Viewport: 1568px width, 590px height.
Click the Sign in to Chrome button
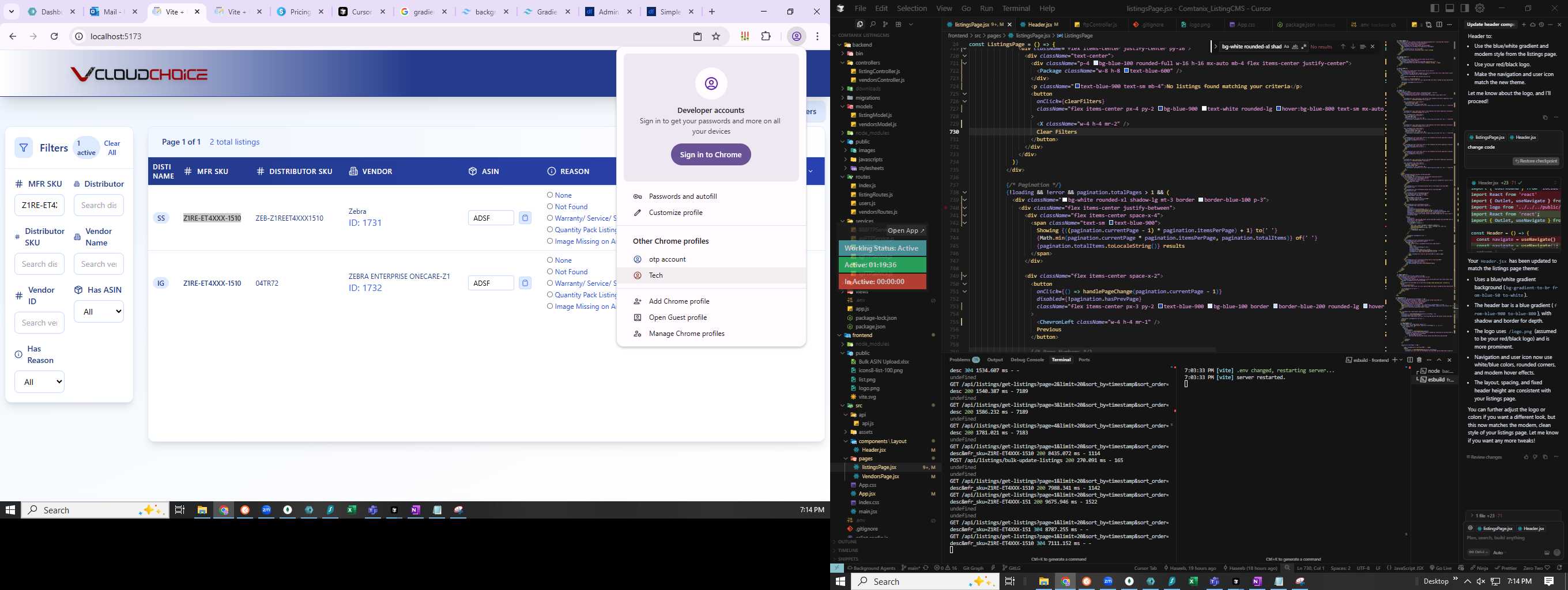pos(711,154)
